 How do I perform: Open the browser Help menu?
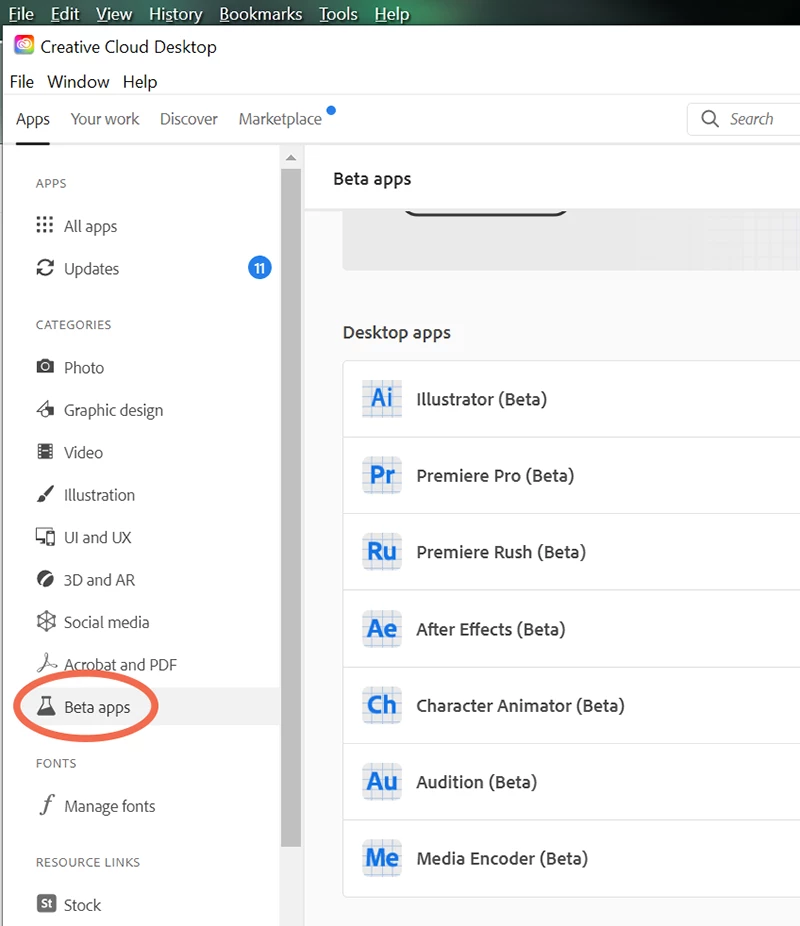(391, 14)
